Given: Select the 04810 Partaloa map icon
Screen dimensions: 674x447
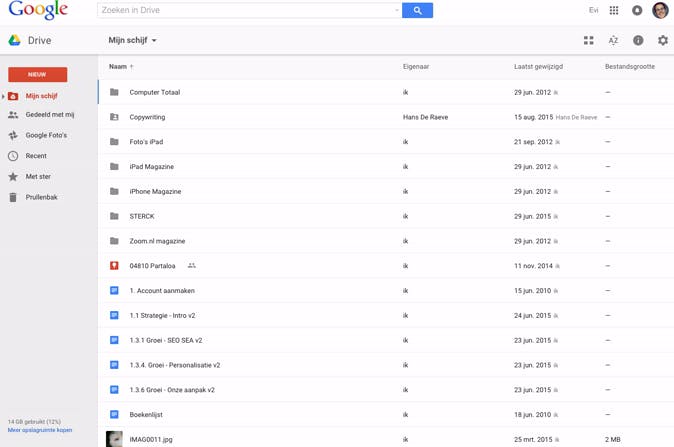Looking at the screenshot, I should pos(114,266).
